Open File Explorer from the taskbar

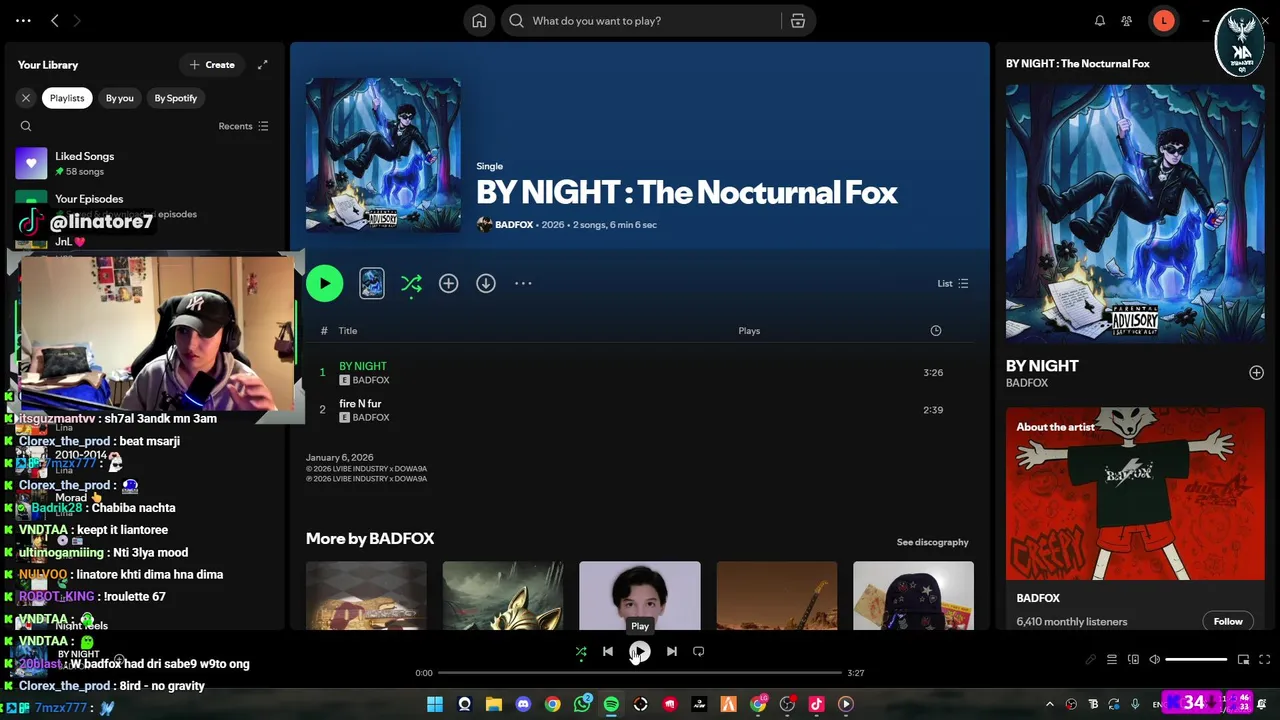(x=493, y=705)
